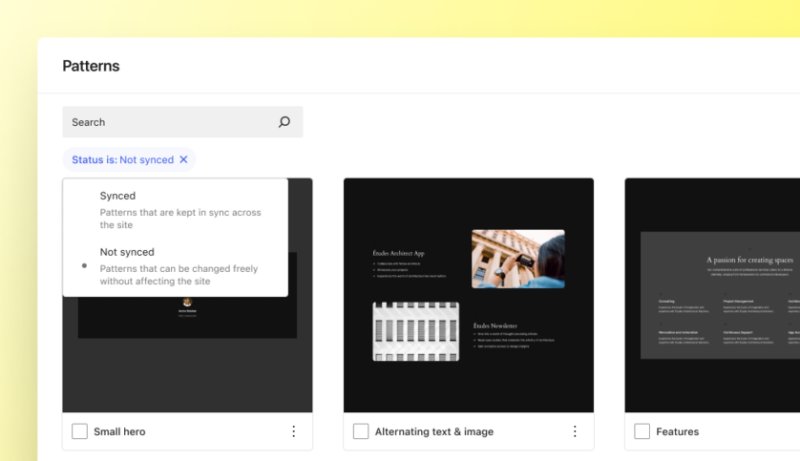This screenshot has width=800, height=461.
Task: Click the search magnifier icon
Action: [284, 122]
